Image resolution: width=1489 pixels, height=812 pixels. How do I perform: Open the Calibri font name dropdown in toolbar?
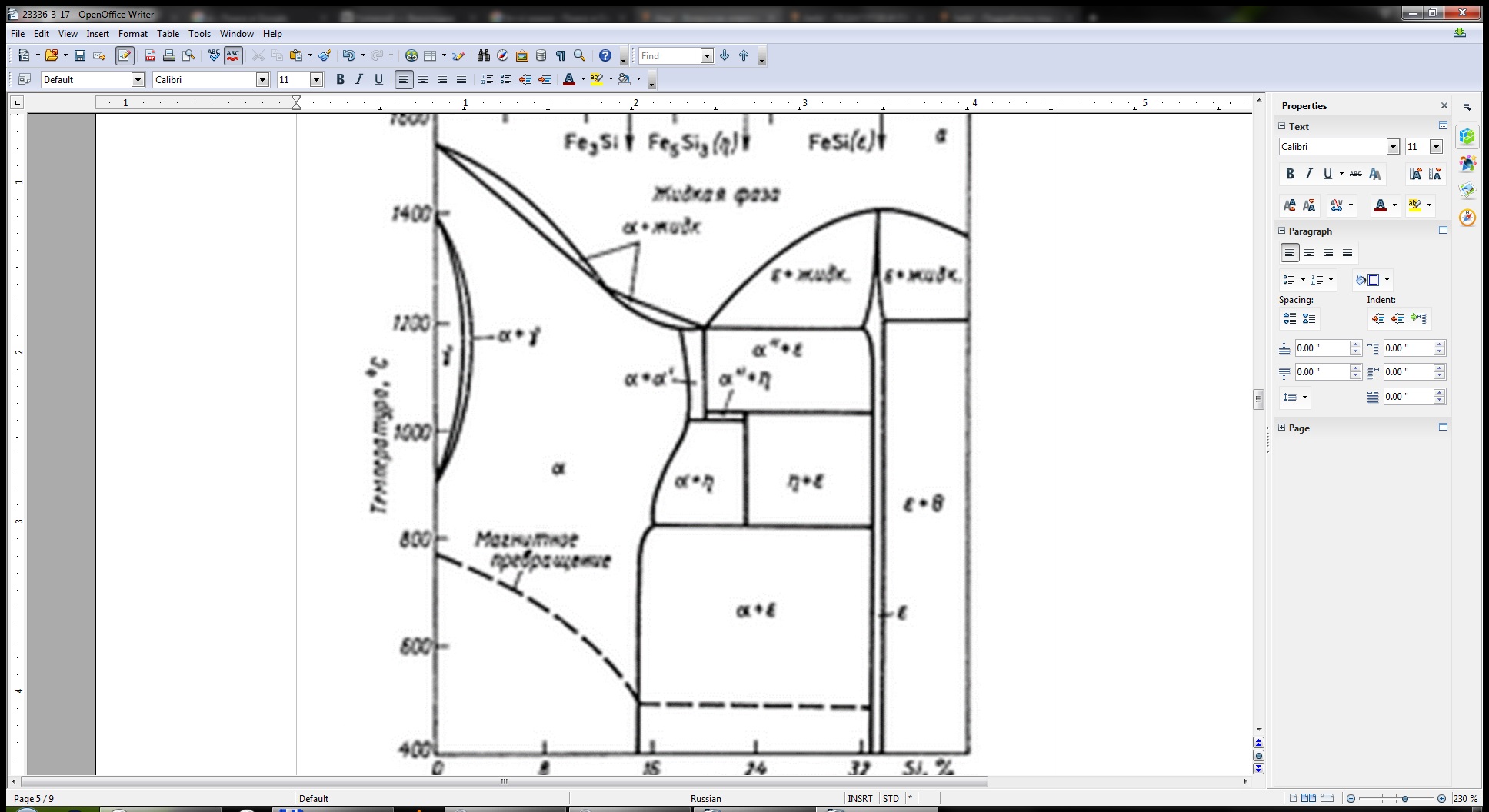point(262,79)
